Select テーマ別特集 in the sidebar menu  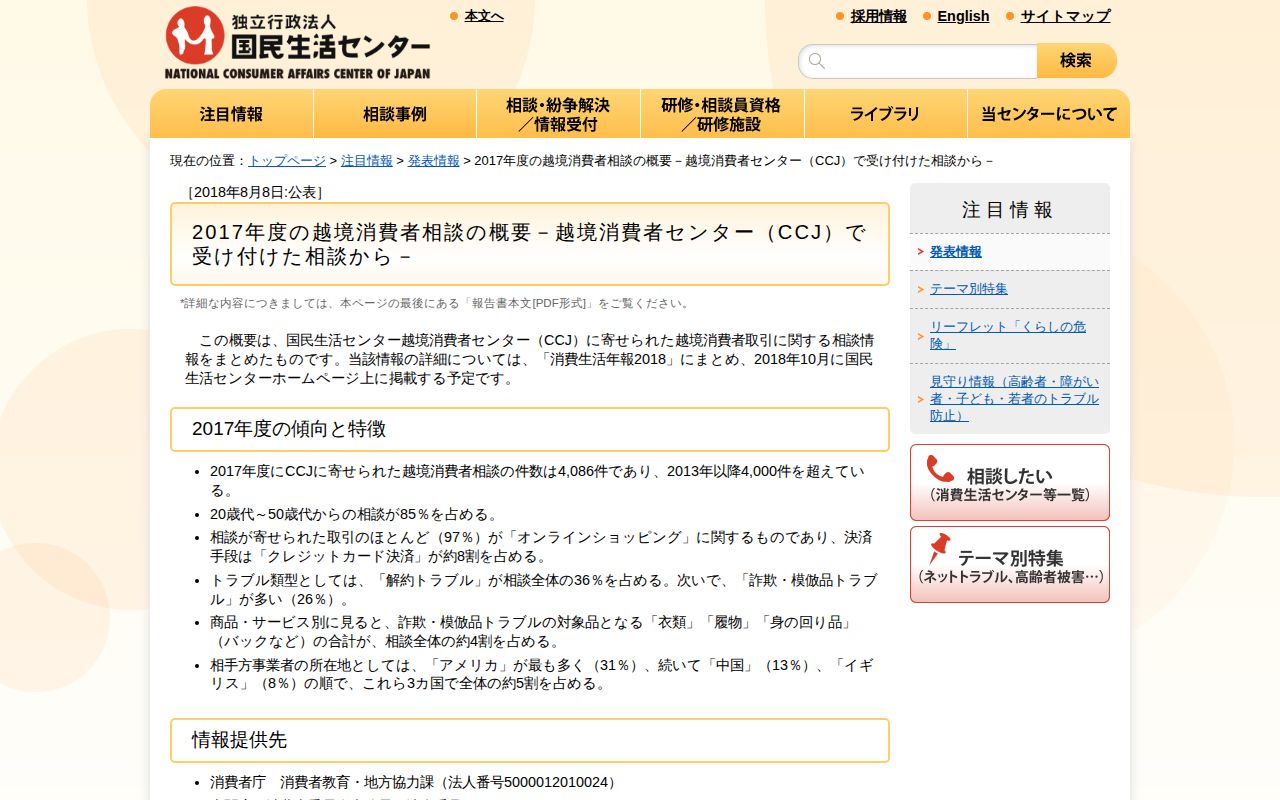point(969,289)
